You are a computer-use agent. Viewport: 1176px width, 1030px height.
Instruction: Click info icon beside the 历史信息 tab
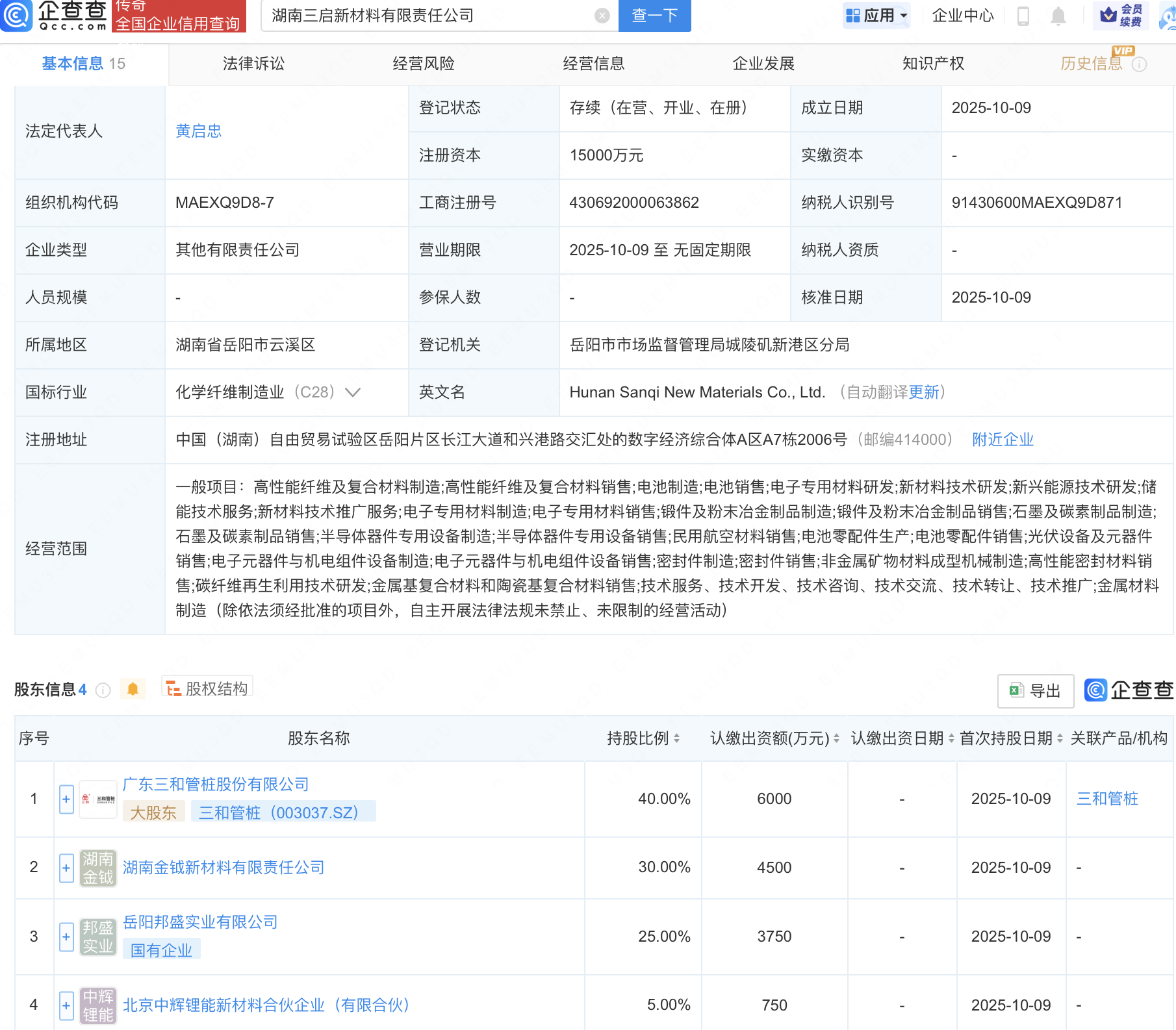click(x=1140, y=64)
